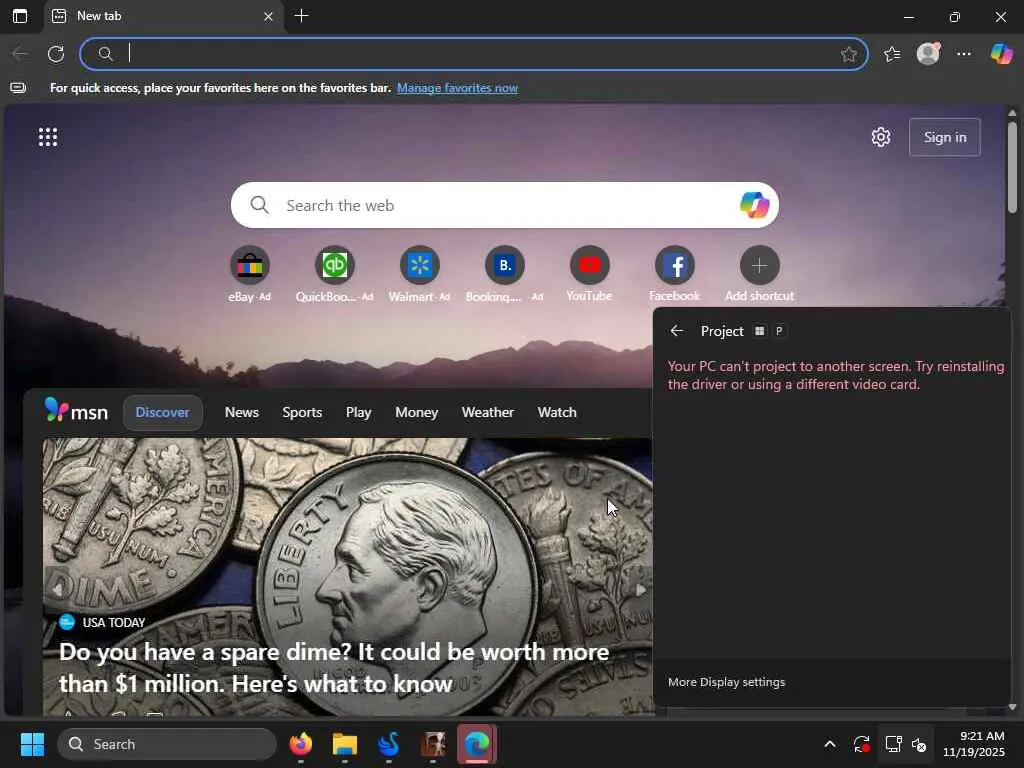Open page settings gear
Viewport: 1024px width, 768px height.
[881, 137]
